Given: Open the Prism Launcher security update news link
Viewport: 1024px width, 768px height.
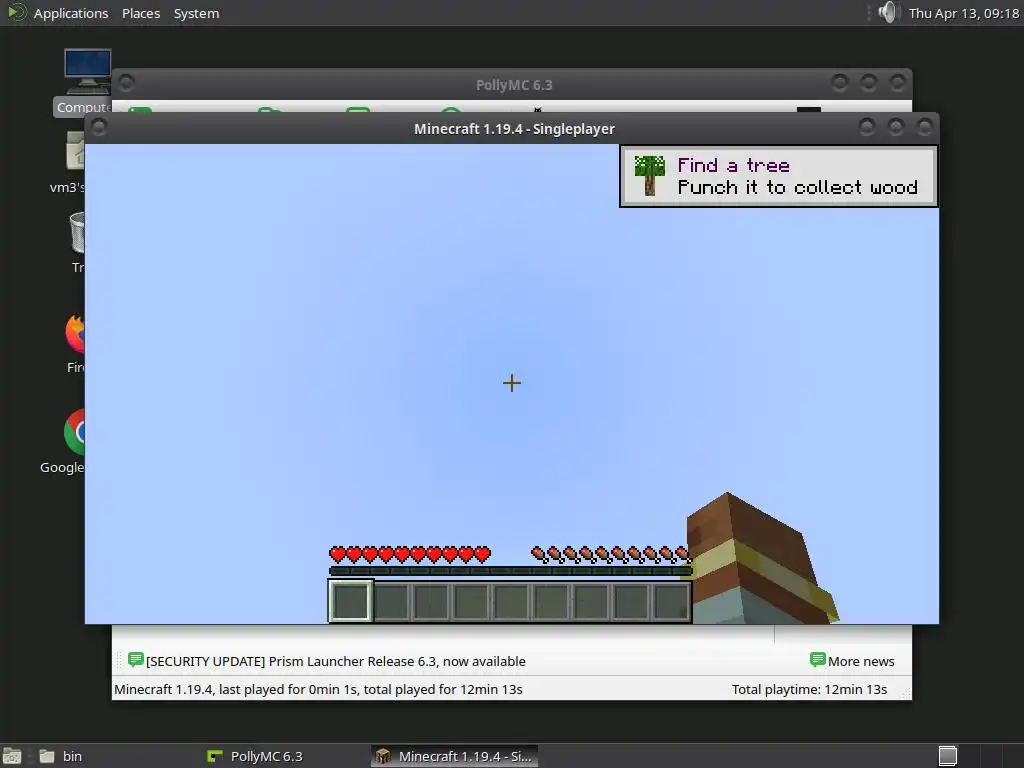Looking at the screenshot, I should tap(336, 661).
